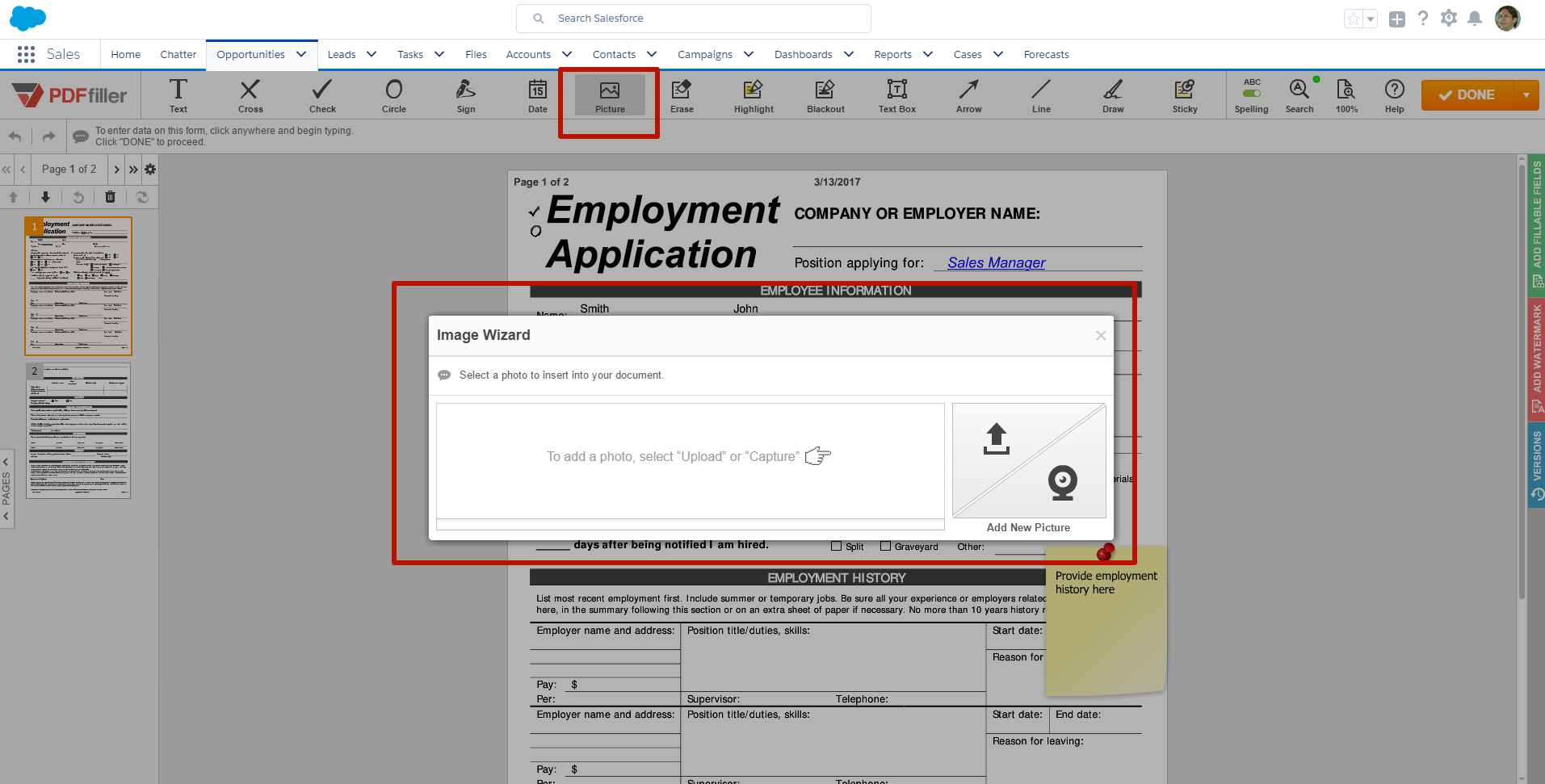Expand the Campaigns tab dropdown

coord(749,54)
